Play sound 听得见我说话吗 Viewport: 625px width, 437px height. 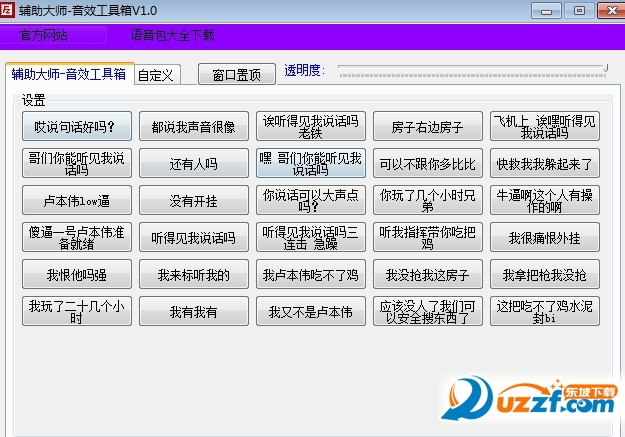point(194,237)
